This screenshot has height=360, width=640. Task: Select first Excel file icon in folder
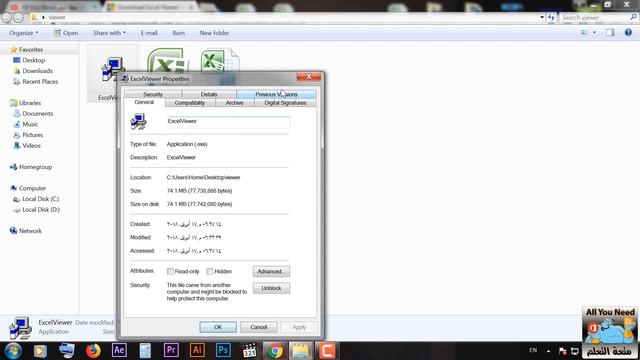tap(167, 61)
